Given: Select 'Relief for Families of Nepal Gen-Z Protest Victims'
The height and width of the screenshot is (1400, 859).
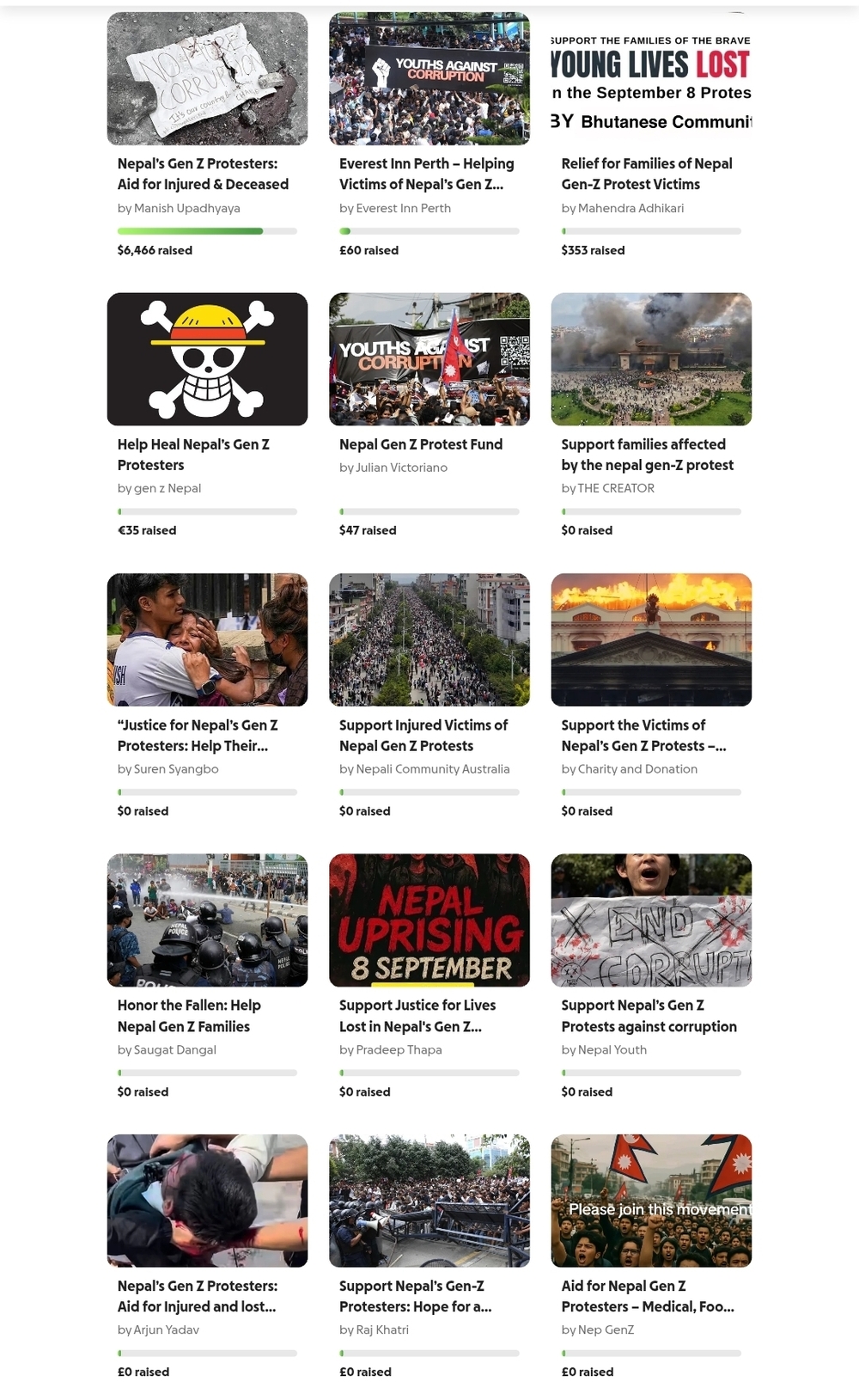Looking at the screenshot, I should pos(647,174).
